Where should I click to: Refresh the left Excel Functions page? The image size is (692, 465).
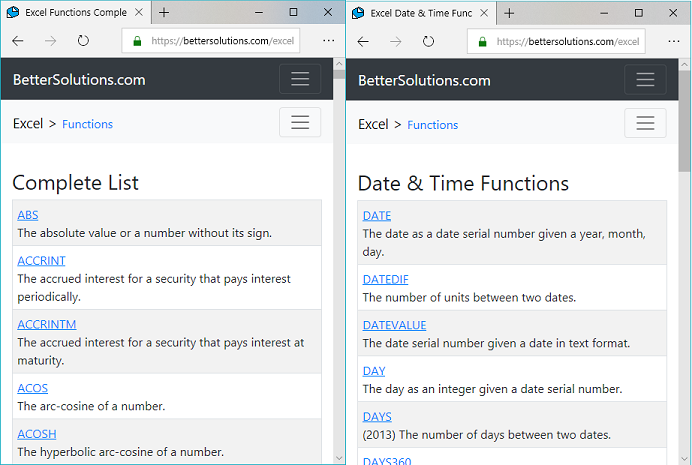point(83,41)
